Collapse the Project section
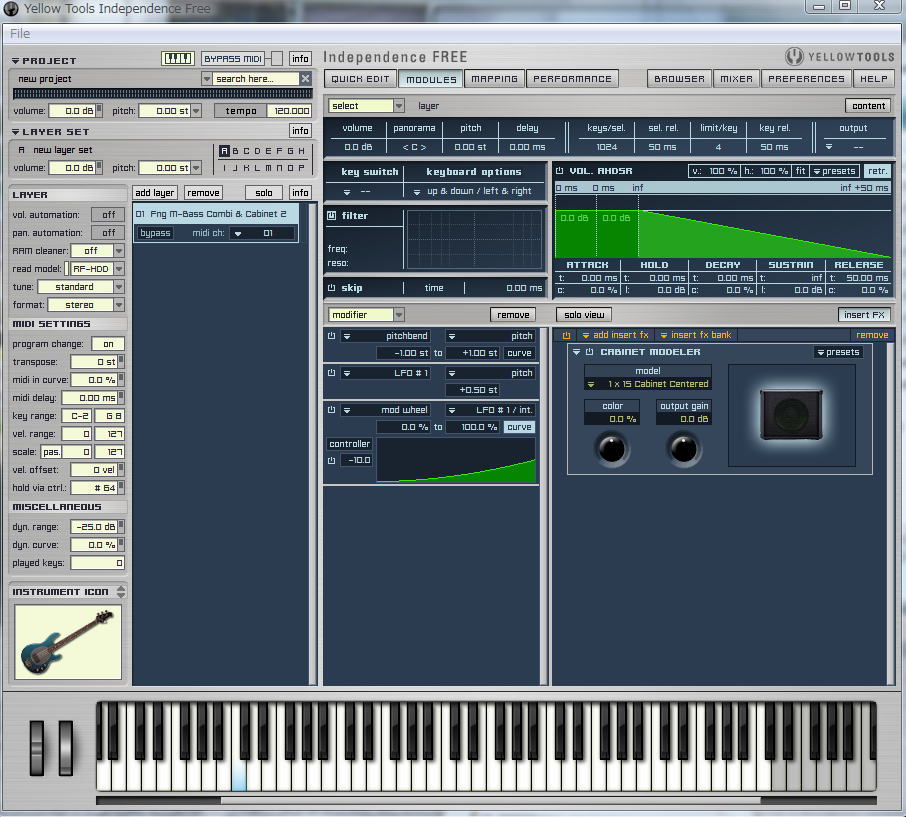This screenshot has height=817, width=906. (x=16, y=61)
